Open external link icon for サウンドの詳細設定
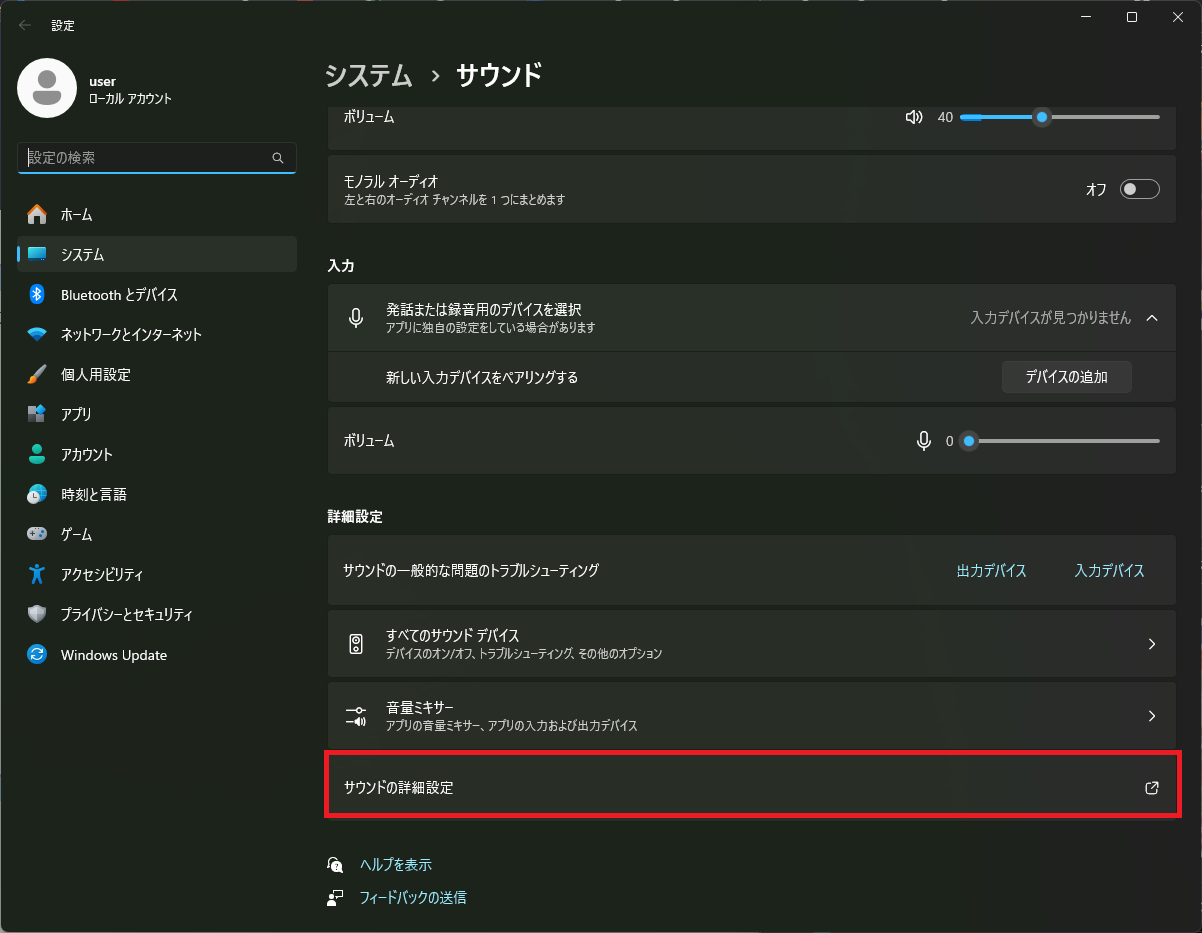Screen dimensions: 1202x933 (1151, 788)
